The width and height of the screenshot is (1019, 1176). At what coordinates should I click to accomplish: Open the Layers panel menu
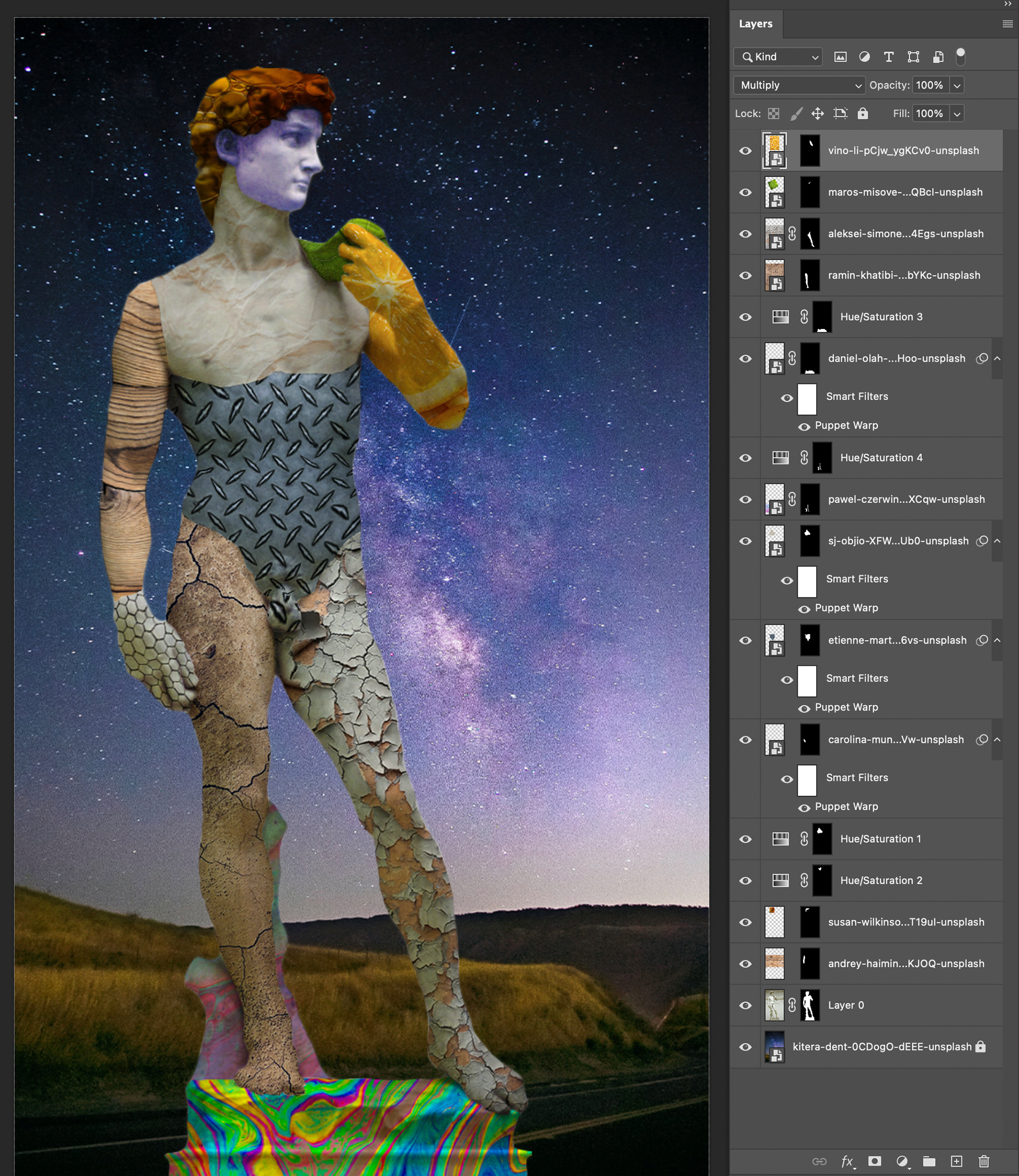1007,24
